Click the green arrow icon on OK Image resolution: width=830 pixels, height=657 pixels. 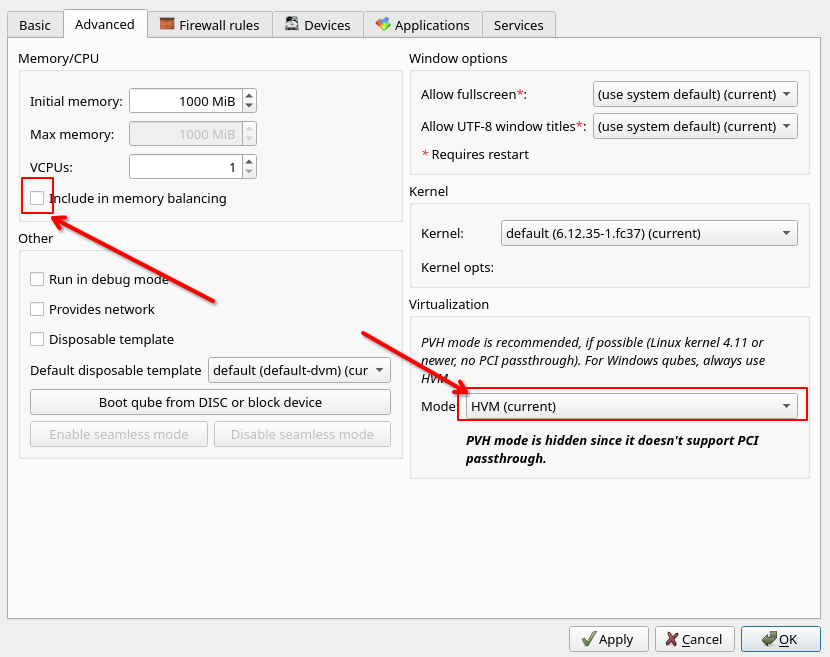(770, 638)
